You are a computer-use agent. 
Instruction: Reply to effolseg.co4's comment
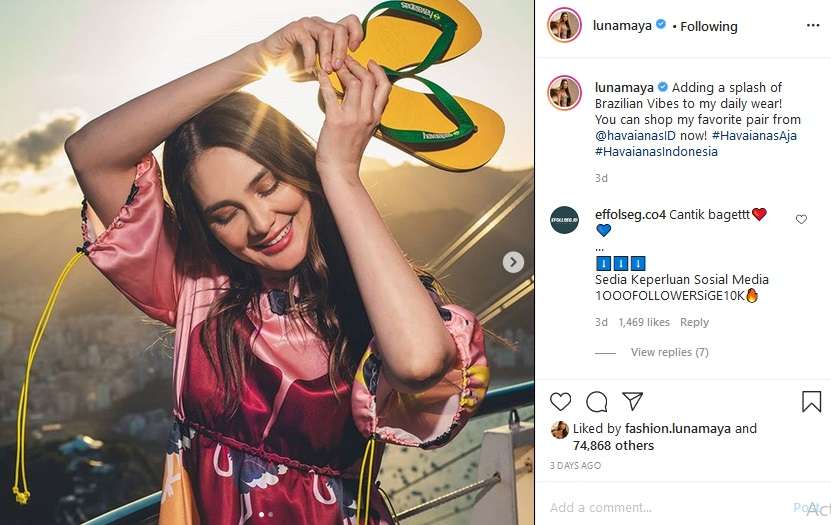[694, 322]
